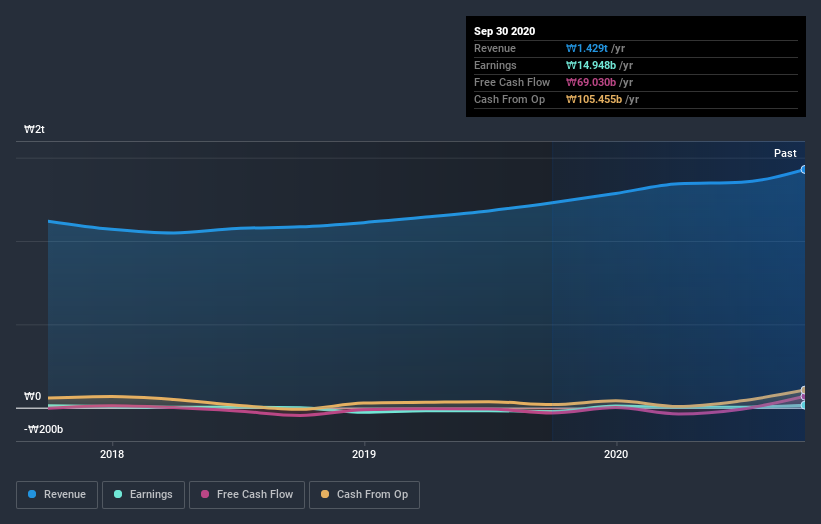Click the 'Sep 30 2020' tooltip date
821x524 pixels.
pos(505,31)
